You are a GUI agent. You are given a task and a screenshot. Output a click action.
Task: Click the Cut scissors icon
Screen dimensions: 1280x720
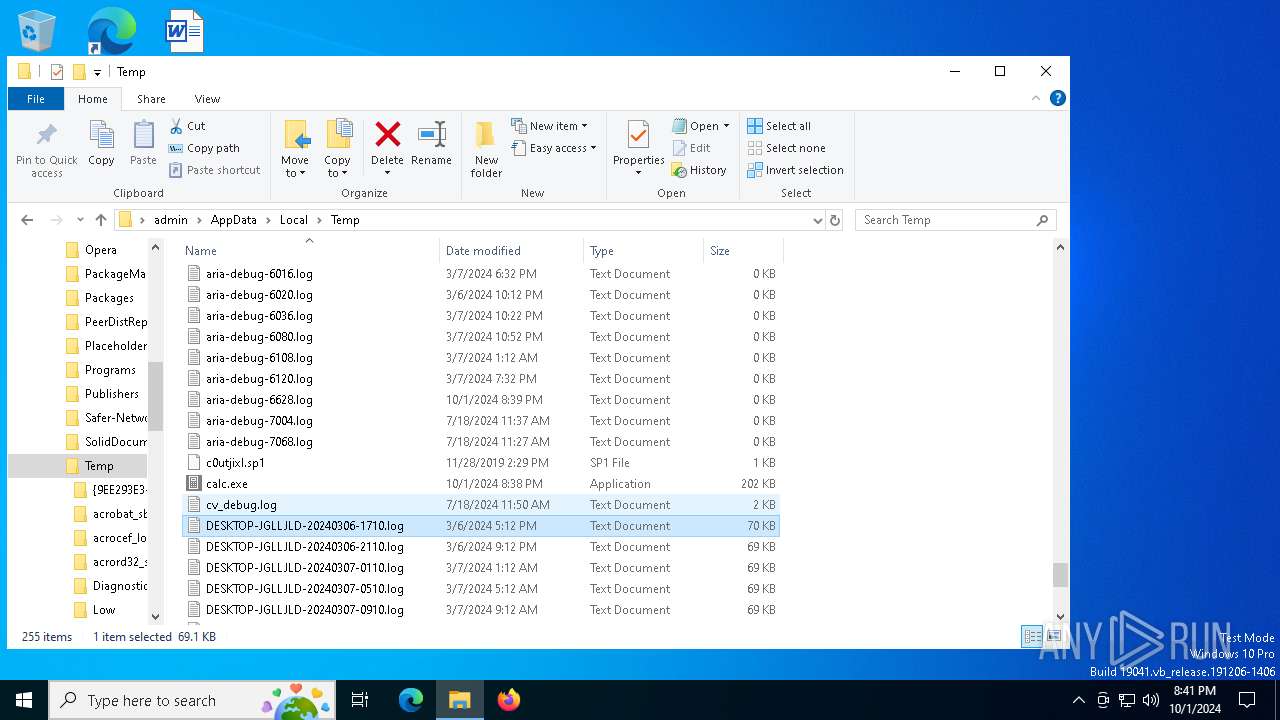click(176, 126)
